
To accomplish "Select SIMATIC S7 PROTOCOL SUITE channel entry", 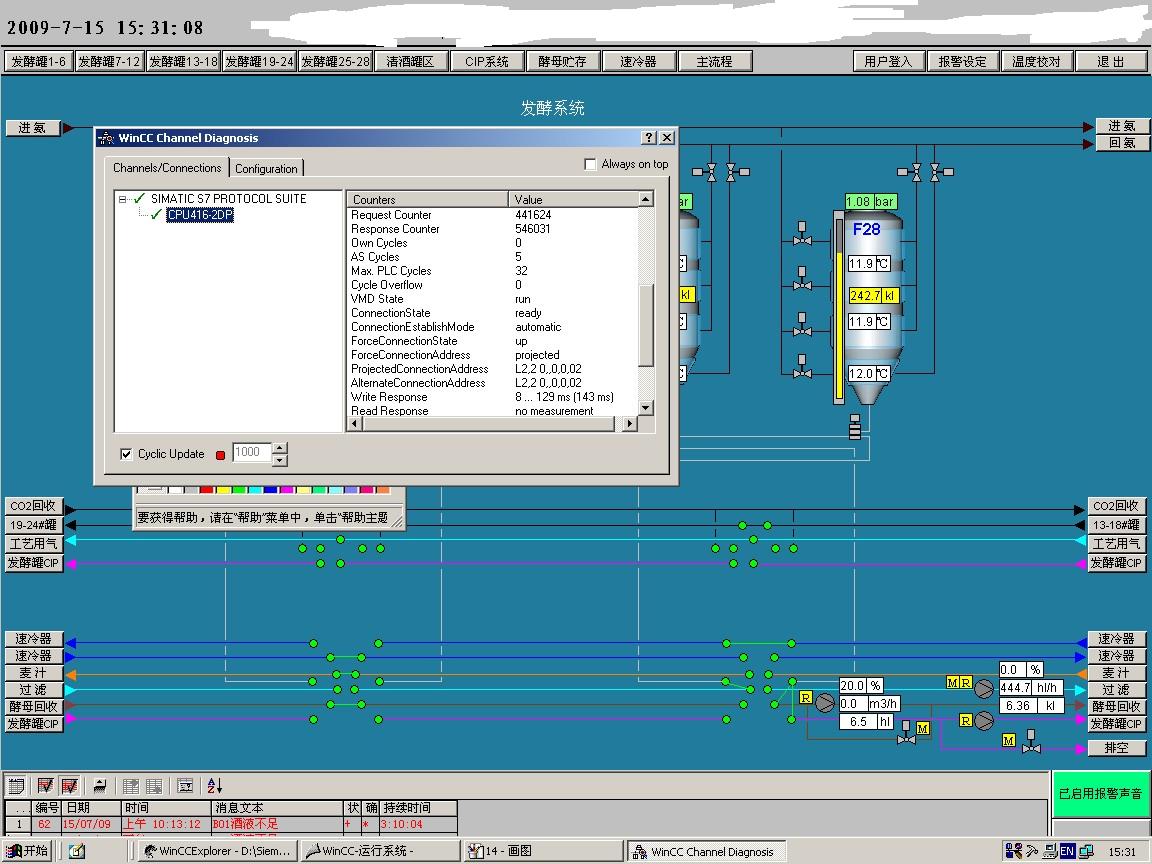I will (228, 198).
